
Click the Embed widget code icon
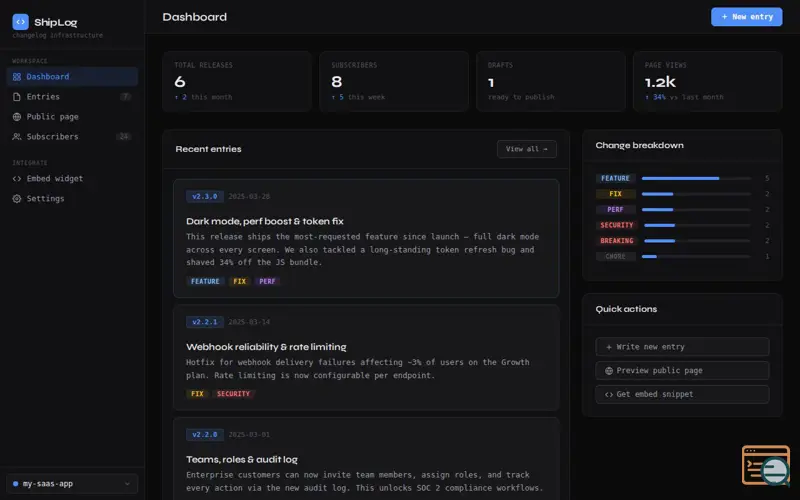coord(17,179)
